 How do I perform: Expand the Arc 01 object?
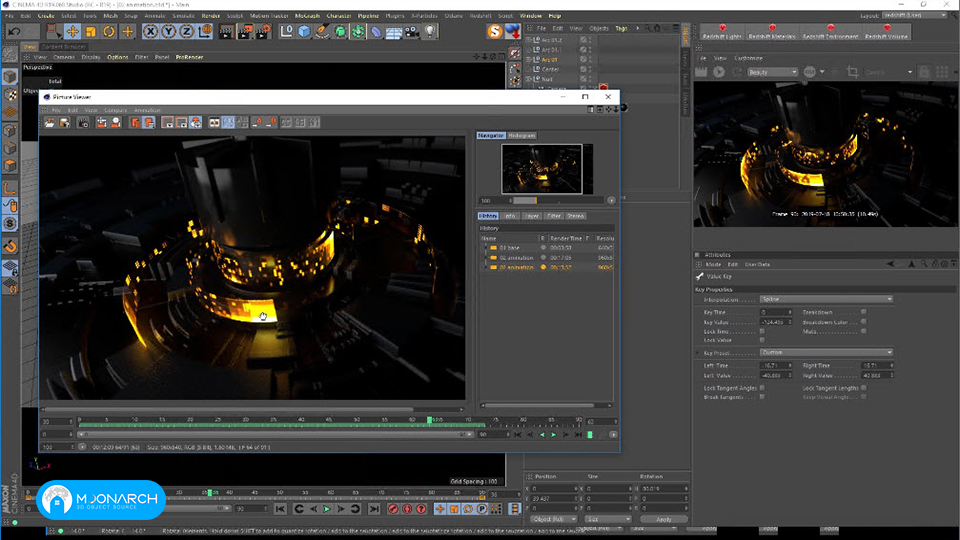pyautogui.click(x=529, y=59)
